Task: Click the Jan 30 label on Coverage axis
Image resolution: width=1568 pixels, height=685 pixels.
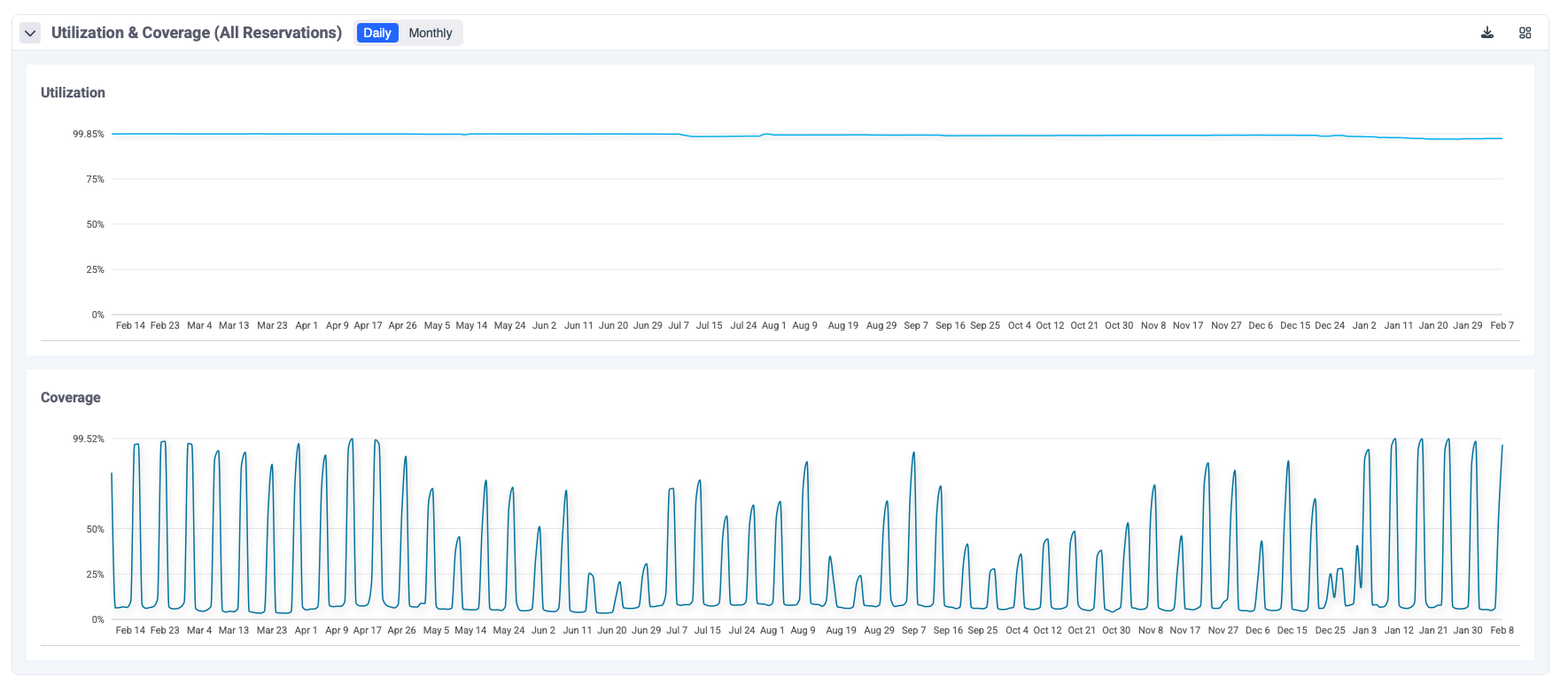Action: click(x=1468, y=630)
